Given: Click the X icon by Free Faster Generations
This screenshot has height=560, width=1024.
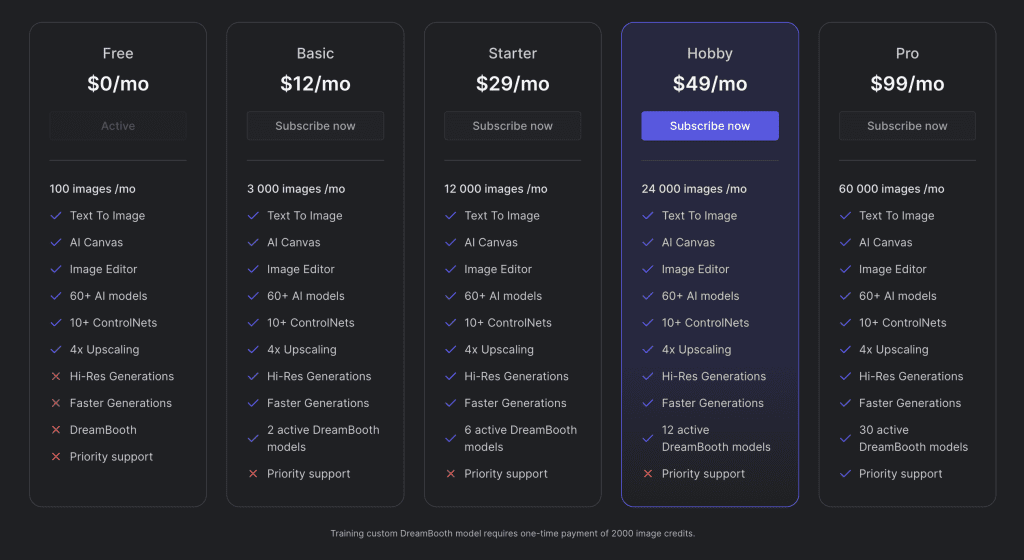Looking at the screenshot, I should click(56, 403).
